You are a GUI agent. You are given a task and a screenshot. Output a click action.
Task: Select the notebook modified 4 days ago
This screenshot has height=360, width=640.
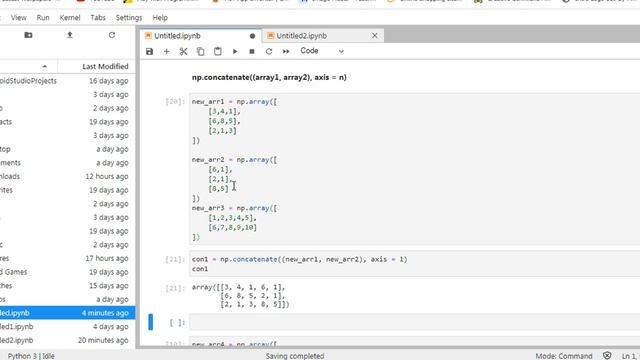tap(67, 327)
